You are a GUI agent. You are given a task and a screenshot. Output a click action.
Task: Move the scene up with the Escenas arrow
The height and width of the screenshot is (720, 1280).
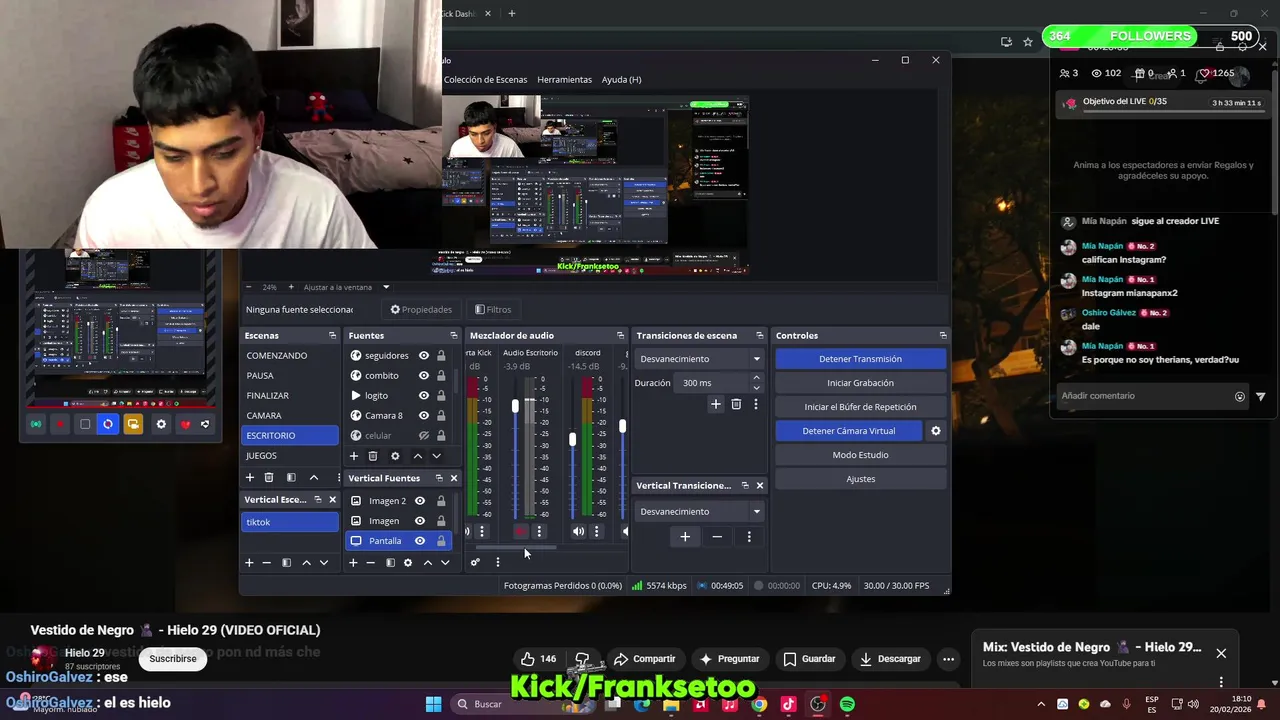[313, 478]
